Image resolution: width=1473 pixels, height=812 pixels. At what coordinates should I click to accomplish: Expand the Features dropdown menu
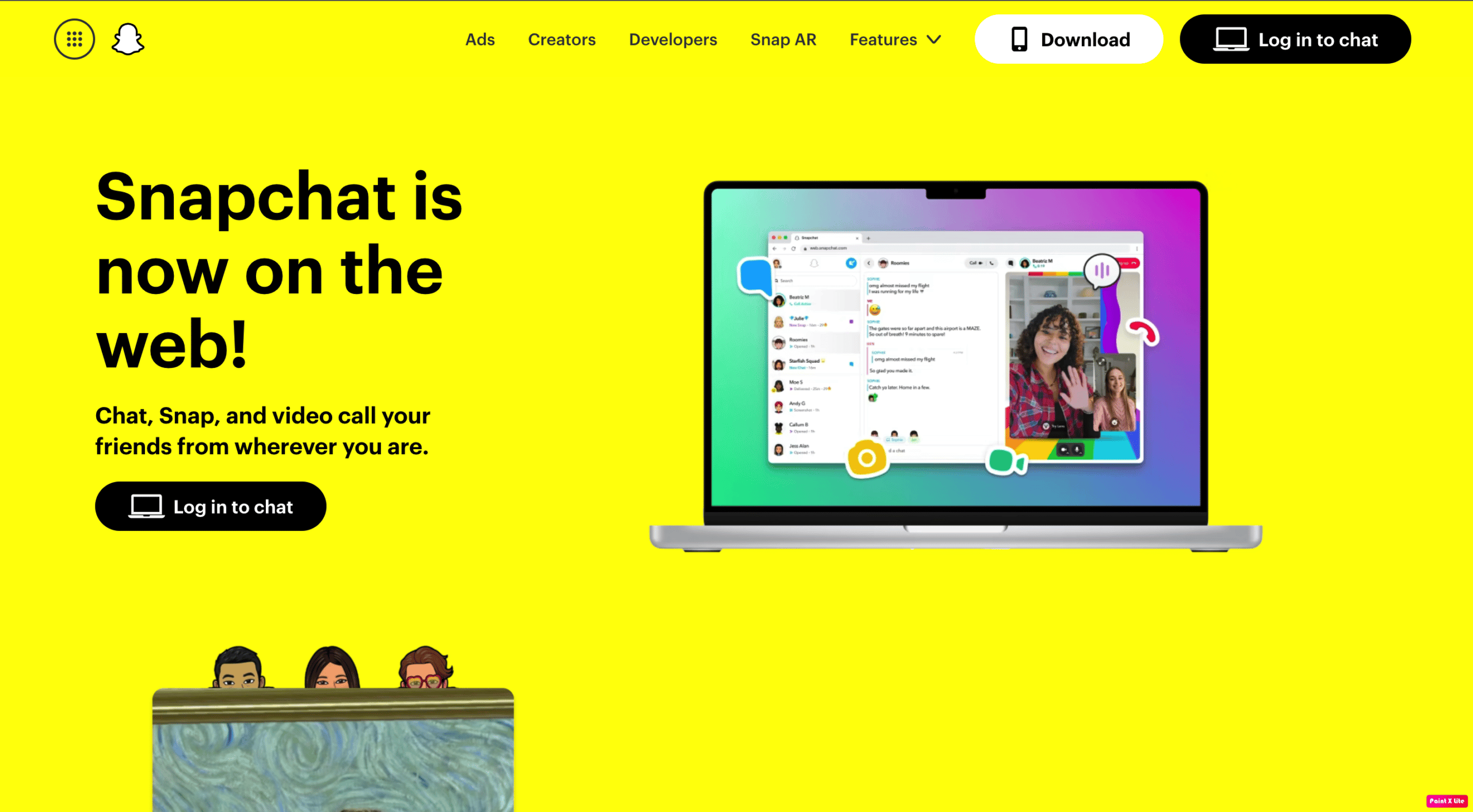coord(894,39)
